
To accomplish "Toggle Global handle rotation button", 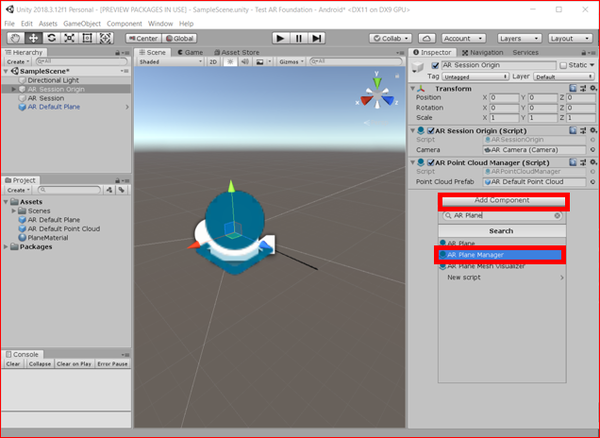I will (179, 39).
